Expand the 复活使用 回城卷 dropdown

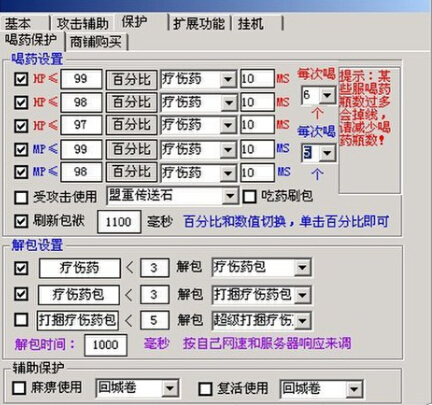321,389
